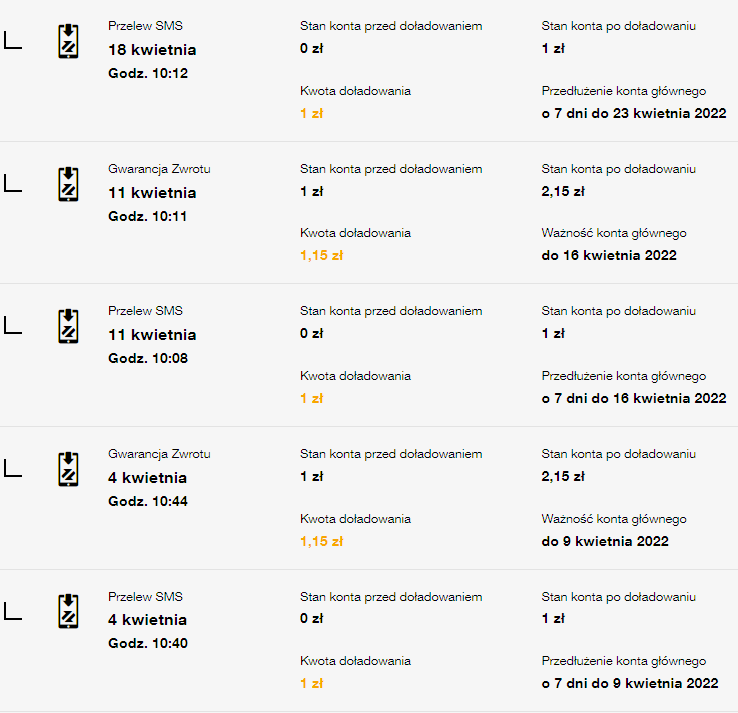This screenshot has height=713, width=738.
Task: Click phone top-up icon for 4 kwietnia Przelew SMS
Action: [x=68, y=612]
